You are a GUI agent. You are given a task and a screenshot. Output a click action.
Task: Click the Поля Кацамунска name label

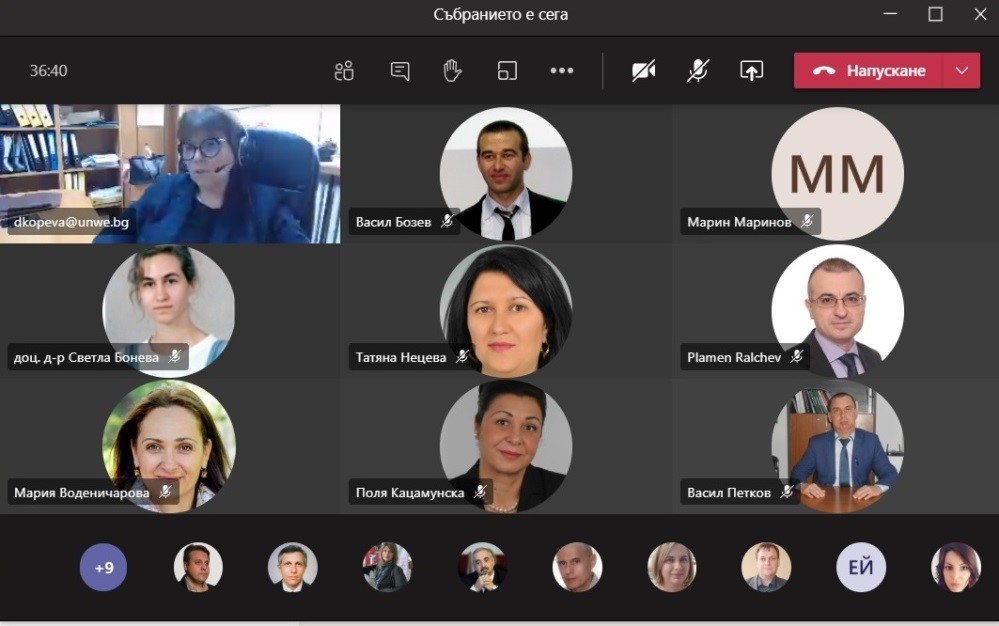click(410, 492)
